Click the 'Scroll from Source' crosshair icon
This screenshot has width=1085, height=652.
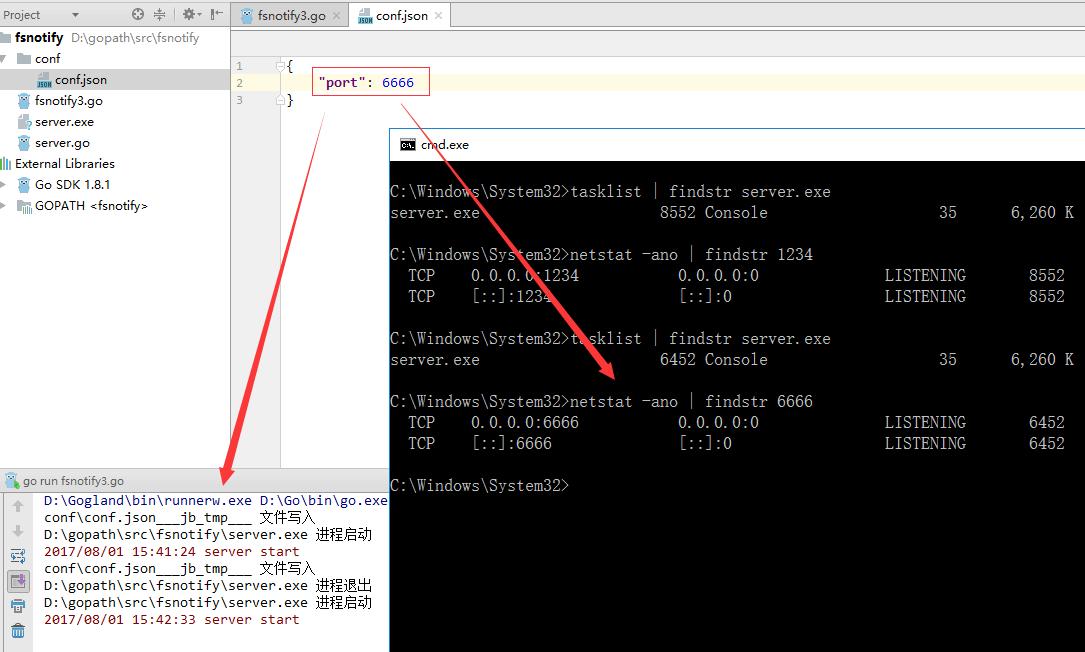[137, 14]
